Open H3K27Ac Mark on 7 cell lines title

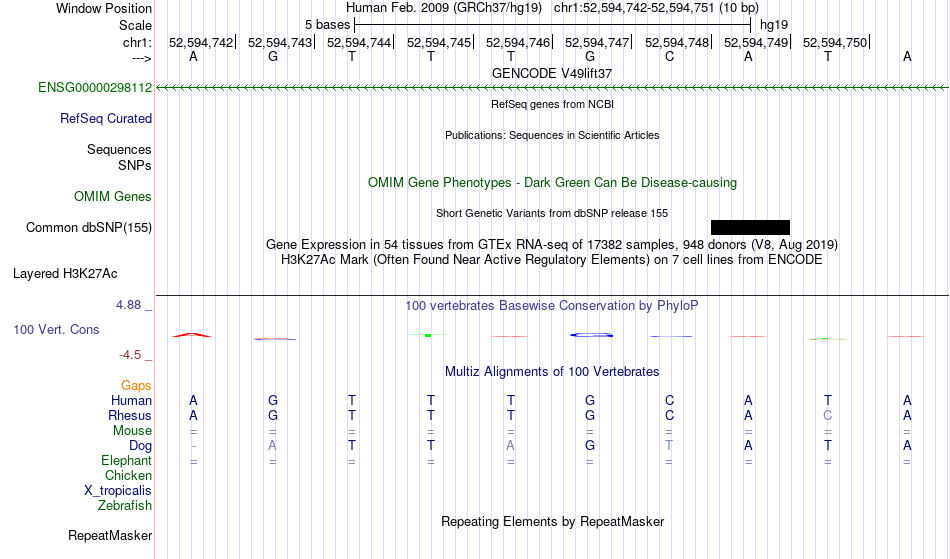[x=552, y=260]
